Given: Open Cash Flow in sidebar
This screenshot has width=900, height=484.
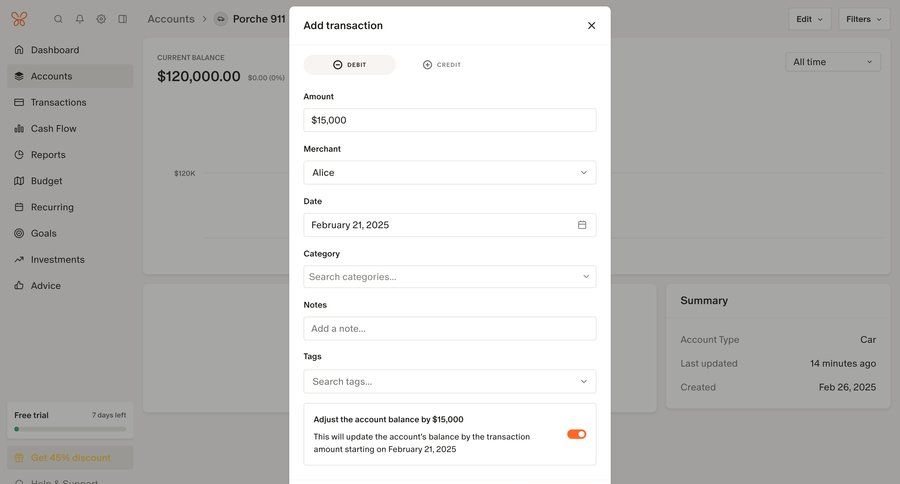Looking at the screenshot, I should (70, 129).
